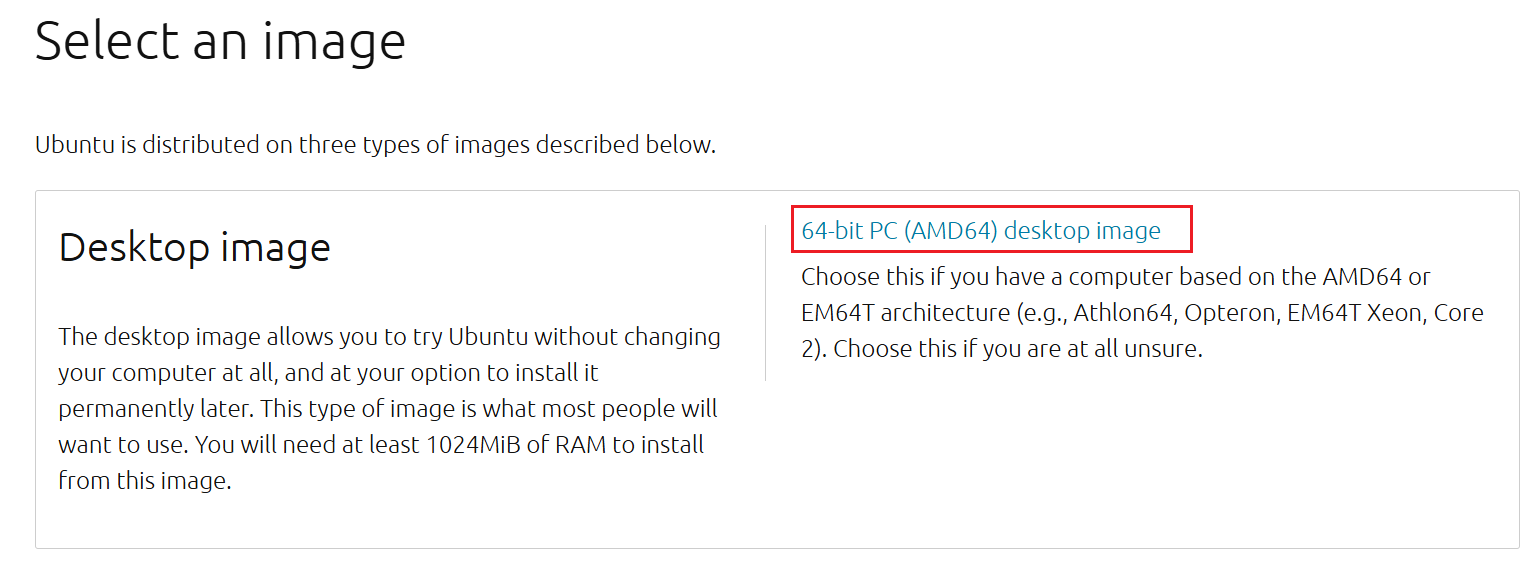
Task: Click the 'Ubuntu is distributed on three types' sentence
Action: point(375,145)
